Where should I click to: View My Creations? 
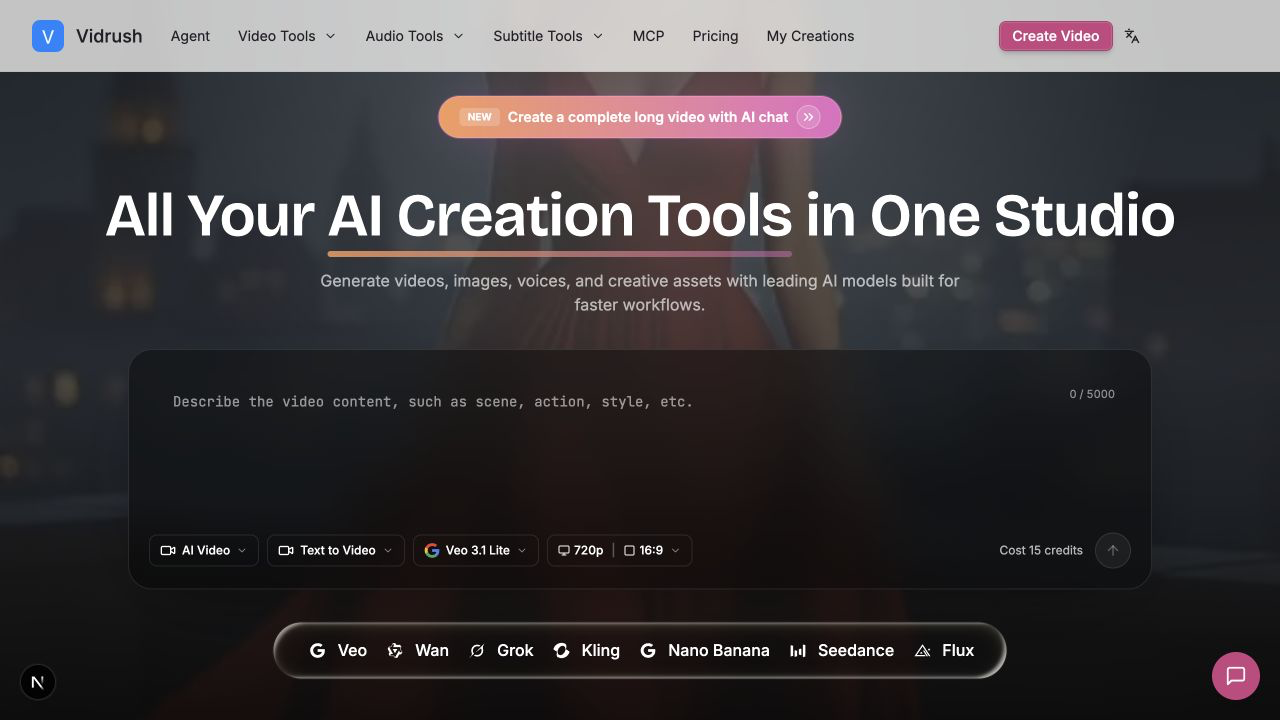point(810,36)
